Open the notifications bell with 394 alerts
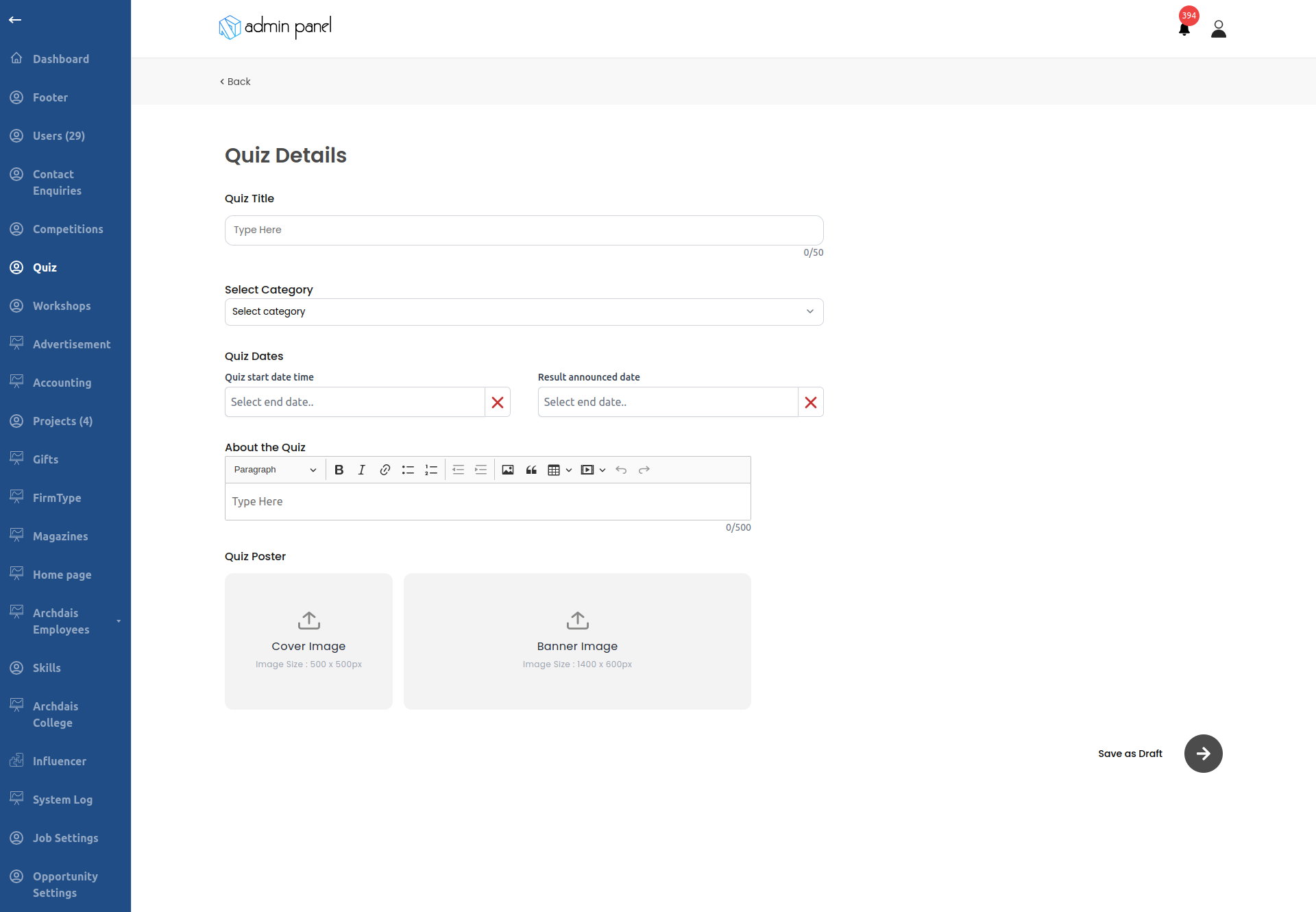The width and height of the screenshot is (1316, 912). click(x=1184, y=30)
